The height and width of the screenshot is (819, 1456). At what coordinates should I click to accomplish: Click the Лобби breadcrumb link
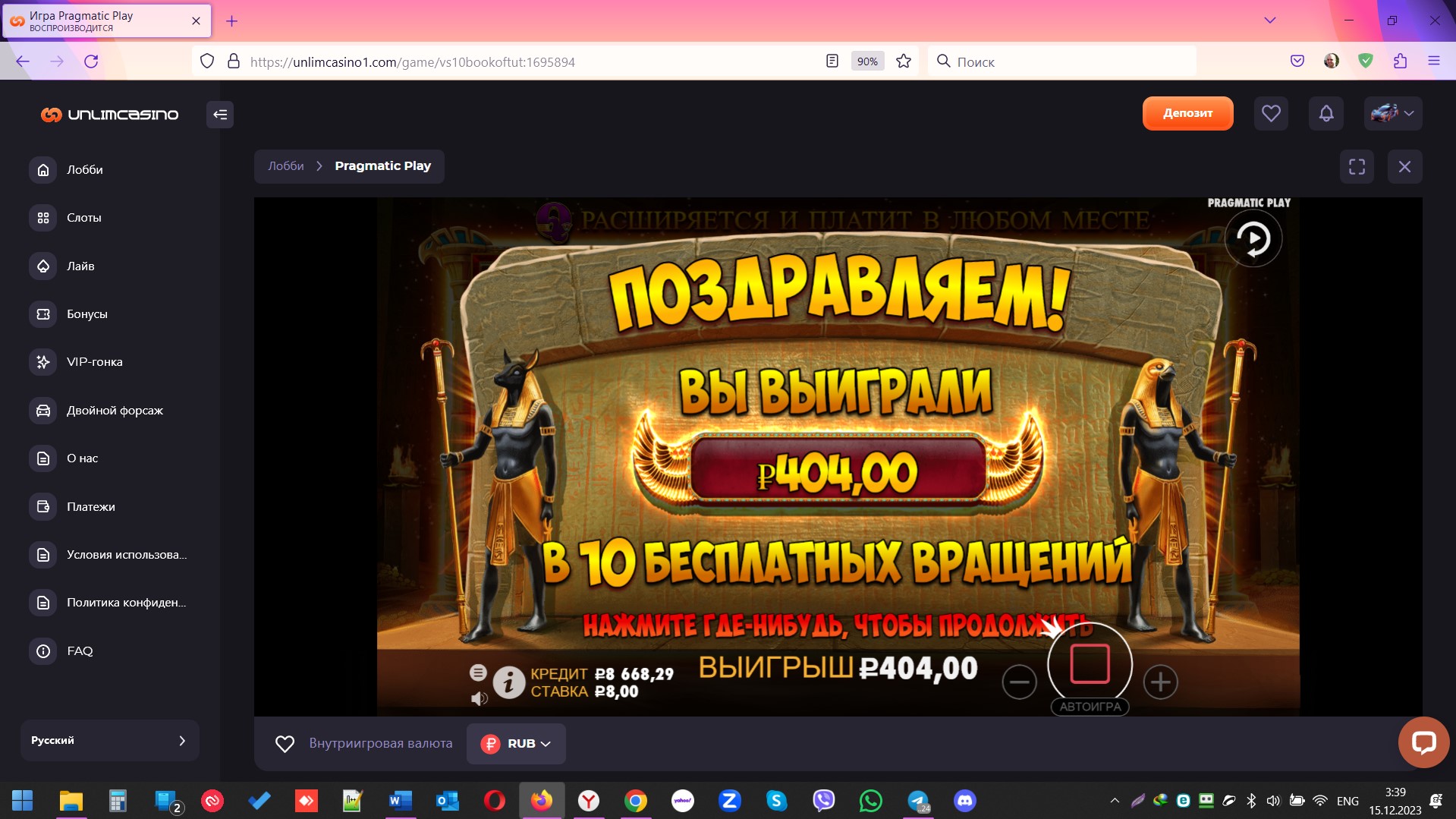coord(286,166)
